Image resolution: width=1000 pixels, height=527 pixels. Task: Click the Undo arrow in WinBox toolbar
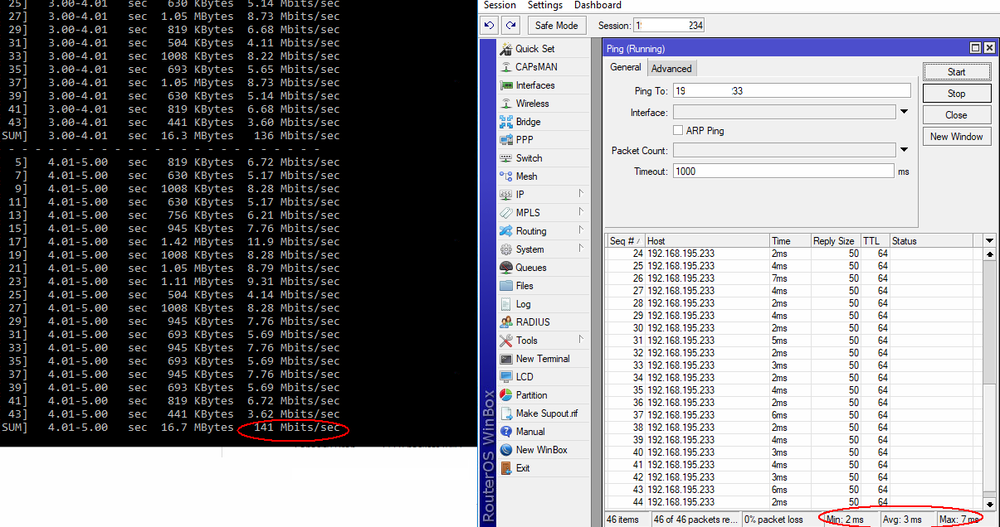489,26
